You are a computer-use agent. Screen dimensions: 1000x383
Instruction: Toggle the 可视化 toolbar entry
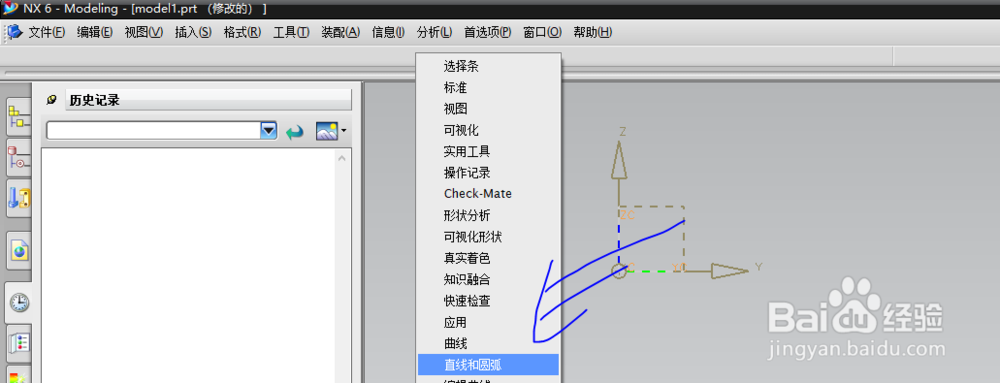click(x=488, y=130)
